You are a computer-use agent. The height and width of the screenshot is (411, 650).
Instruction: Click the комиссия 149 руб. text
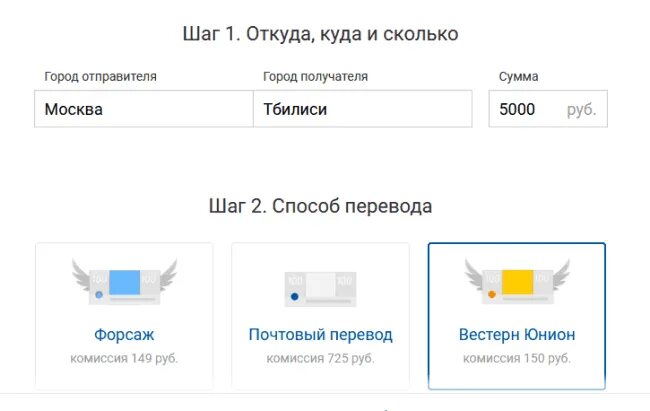tap(124, 358)
